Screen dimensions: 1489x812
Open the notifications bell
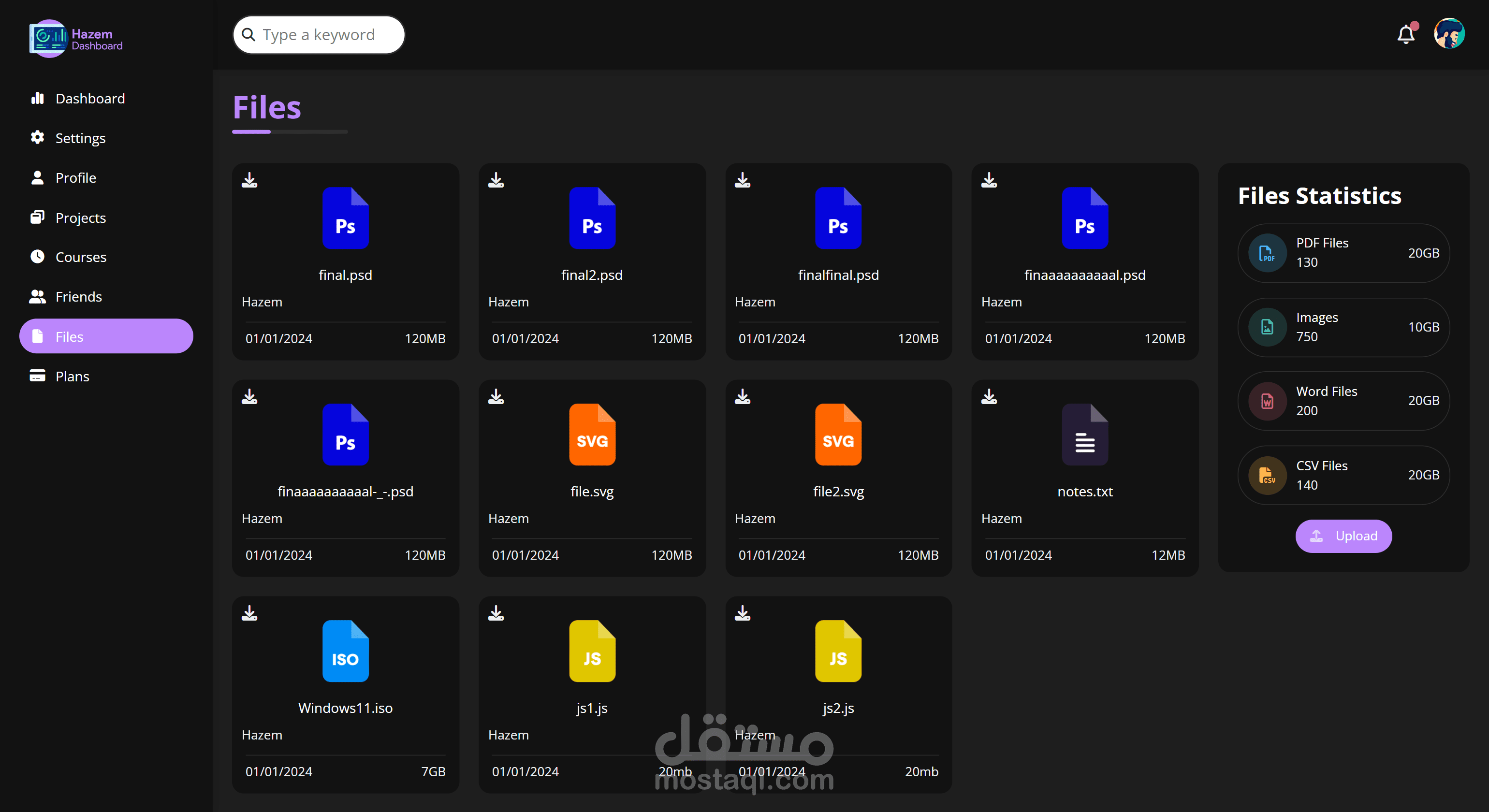(x=1406, y=35)
